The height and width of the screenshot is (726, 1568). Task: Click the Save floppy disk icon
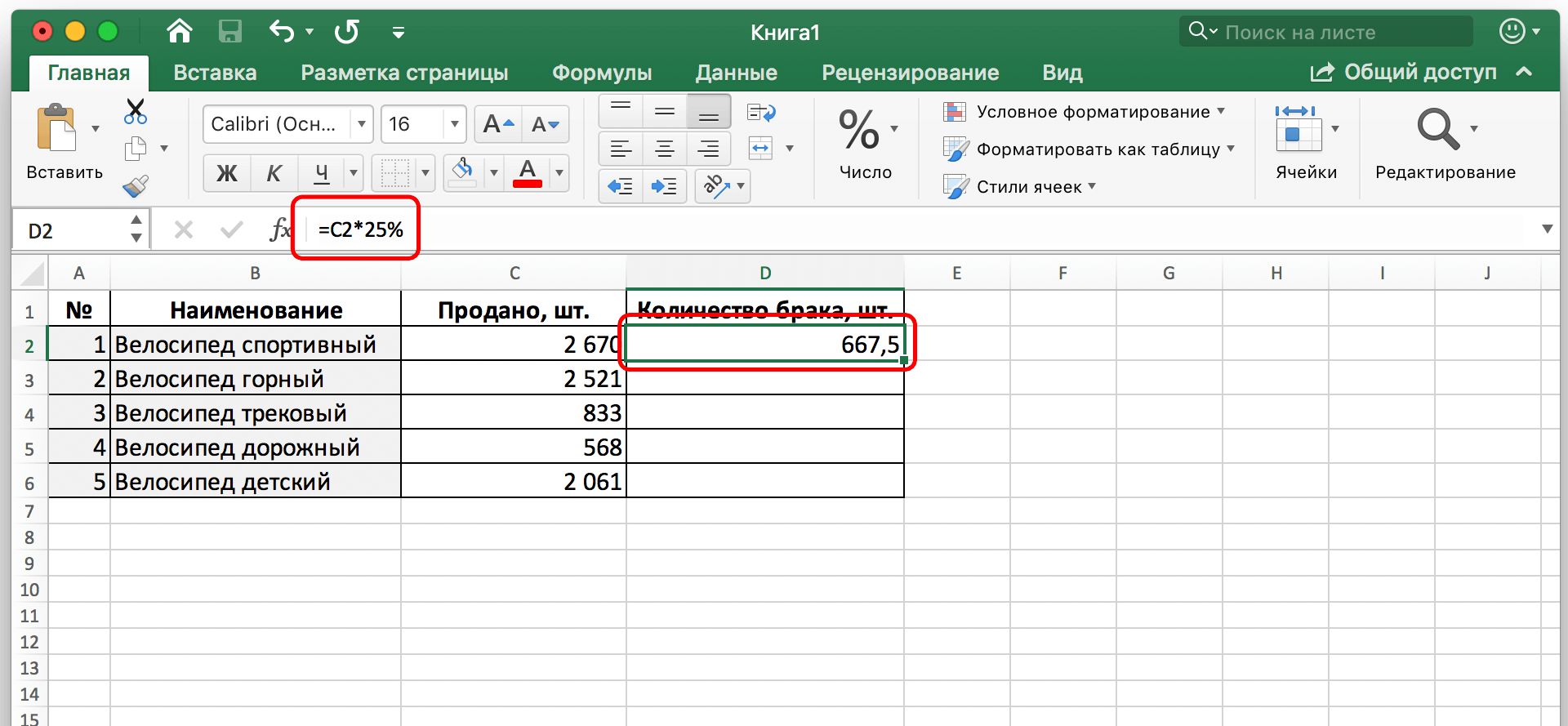coord(230,32)
